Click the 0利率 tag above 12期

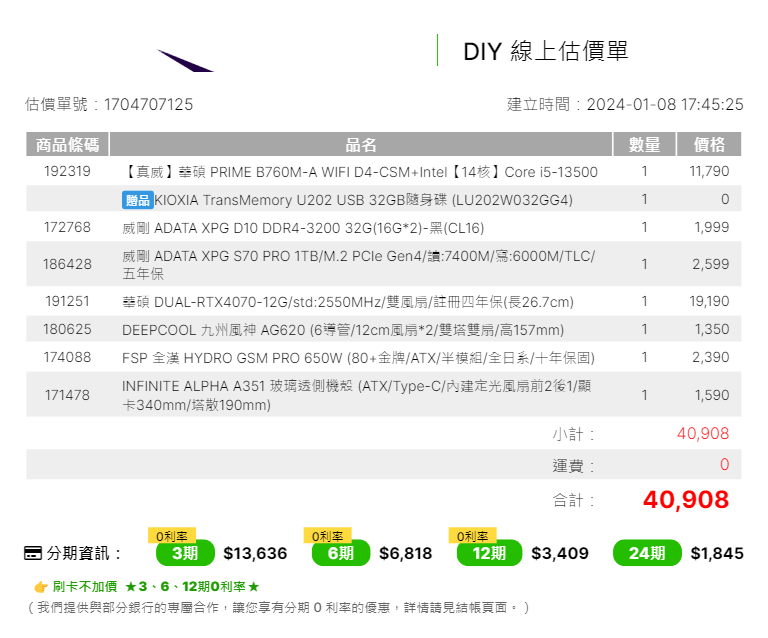coord(473,536)
